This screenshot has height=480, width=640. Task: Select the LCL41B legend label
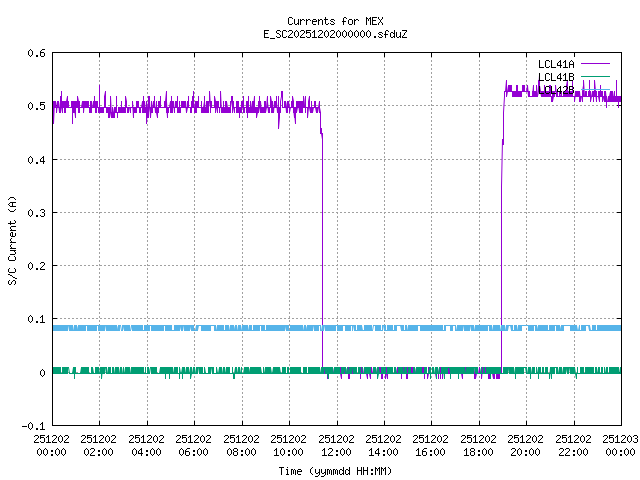tap(556, 77)
